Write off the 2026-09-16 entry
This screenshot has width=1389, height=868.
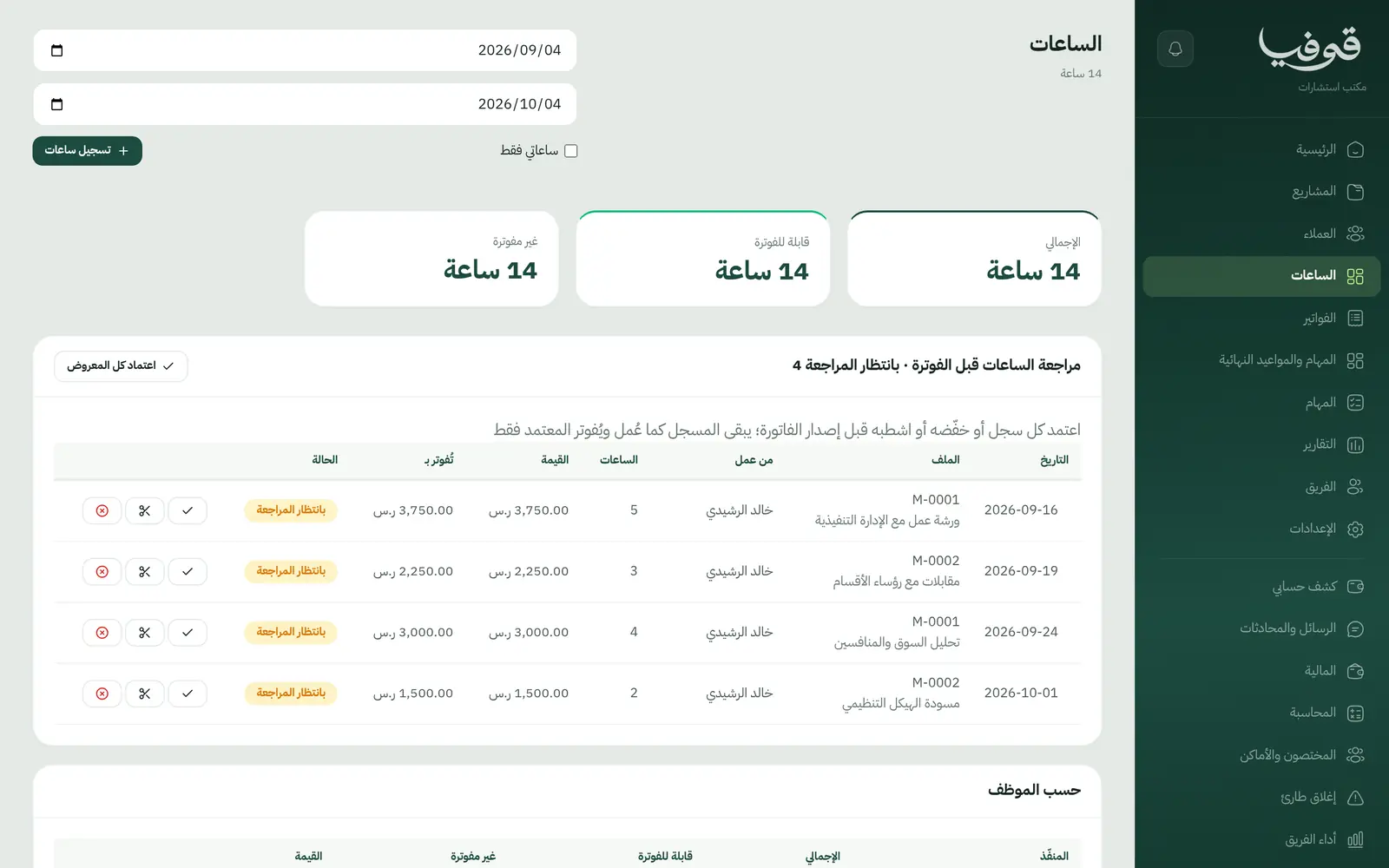tap(102, 510)
